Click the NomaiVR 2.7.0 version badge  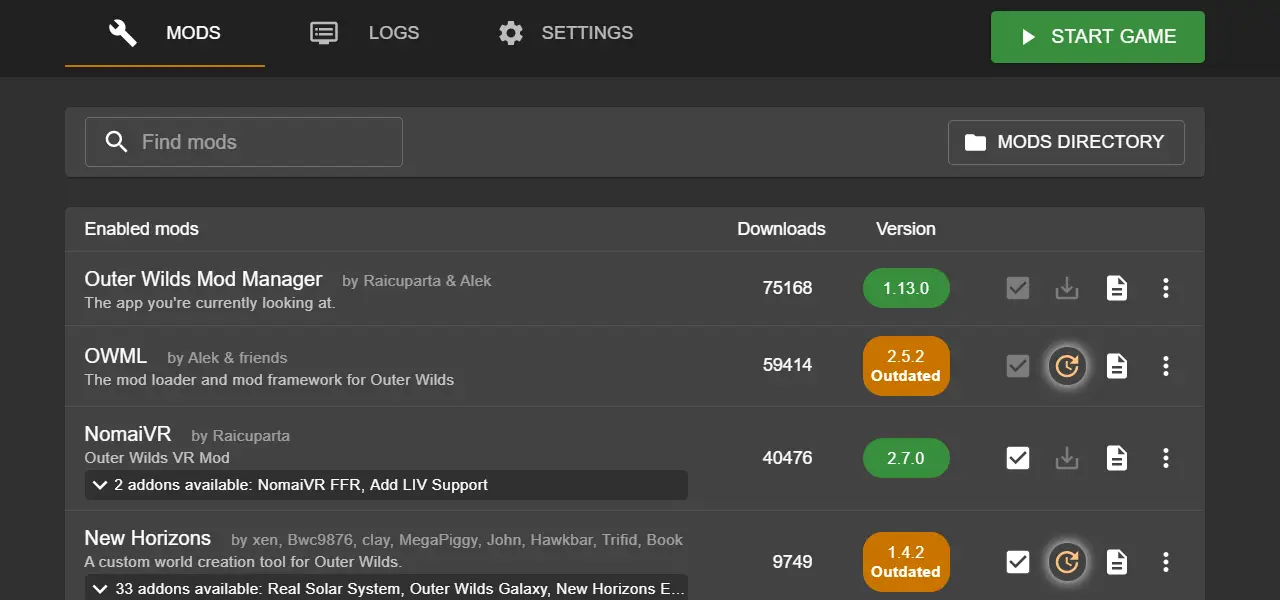point(906,458)
